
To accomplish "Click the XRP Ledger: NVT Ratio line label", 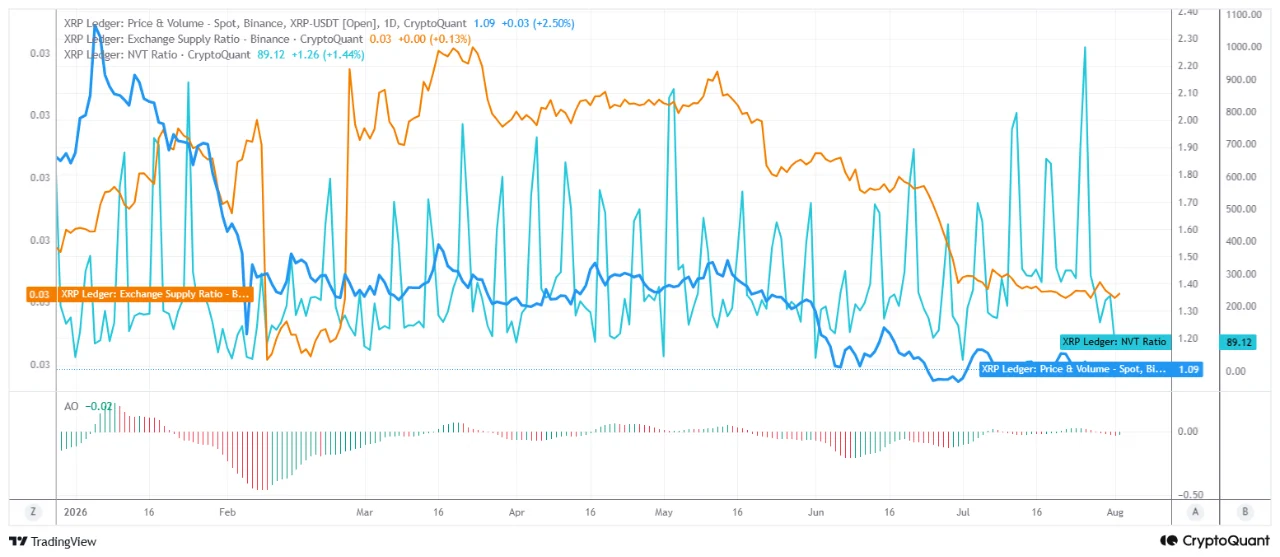I will point(1113,342).
